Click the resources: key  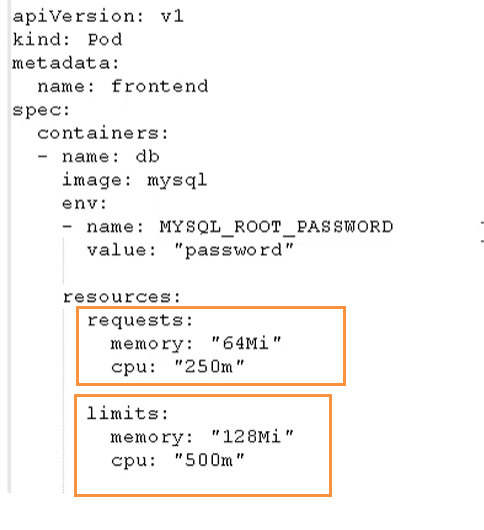(x=122, y=297)
